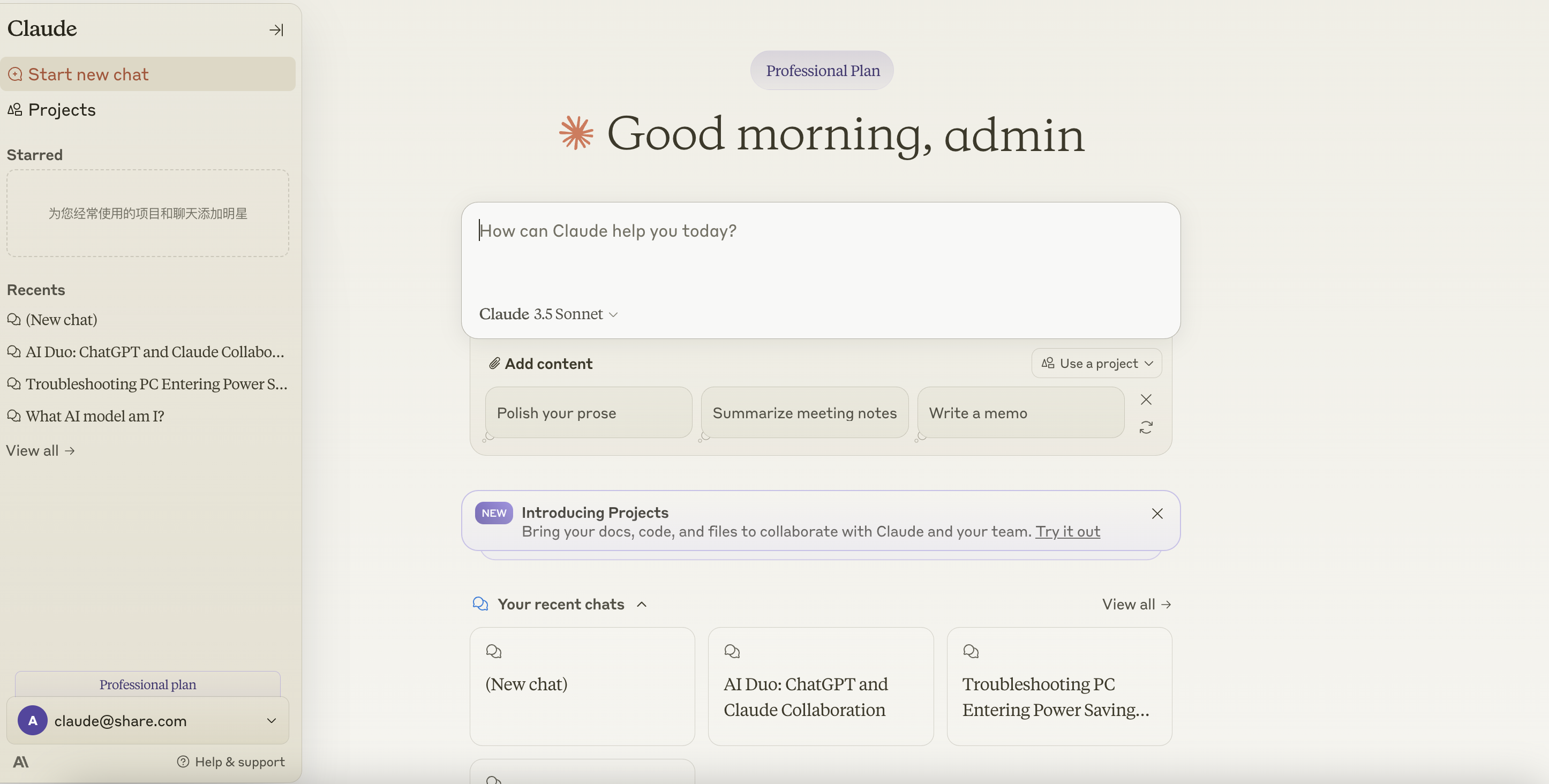Open the Use a project dropdown

click(x=1097, y=363)
